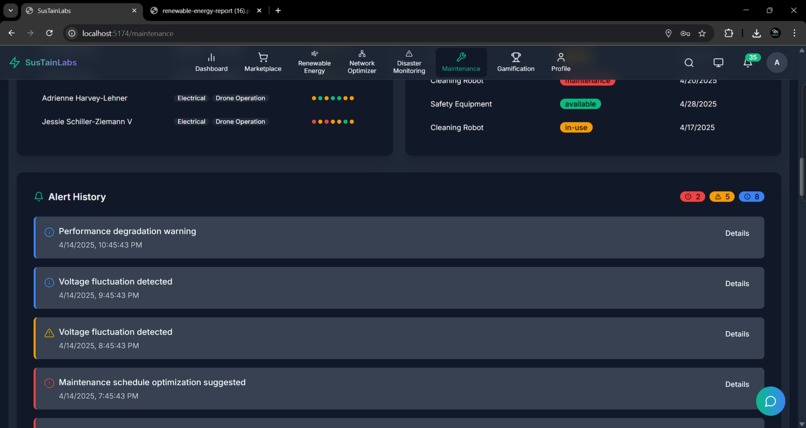Click info icon of 9:45:43 PM voltage alert
806x428 pixels.
click(x=49, y=283)
